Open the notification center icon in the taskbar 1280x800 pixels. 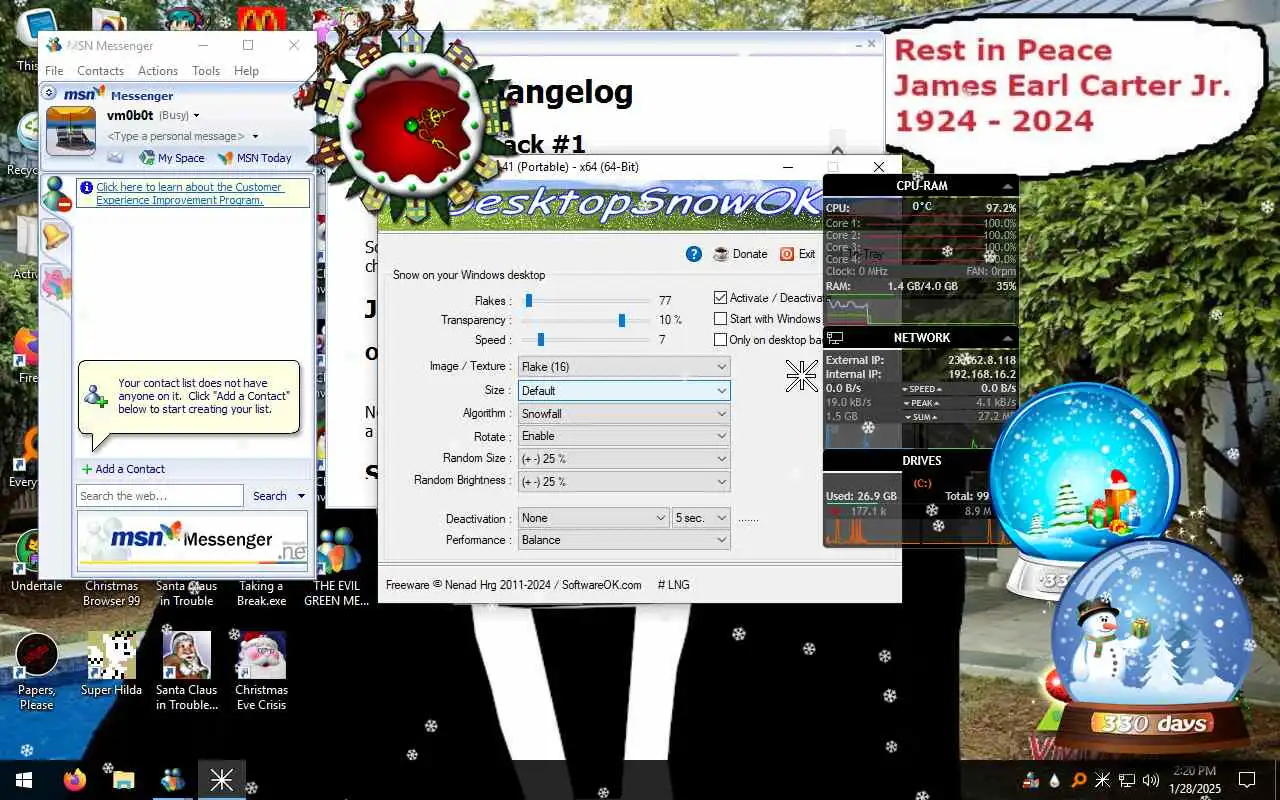[1247, 780]
